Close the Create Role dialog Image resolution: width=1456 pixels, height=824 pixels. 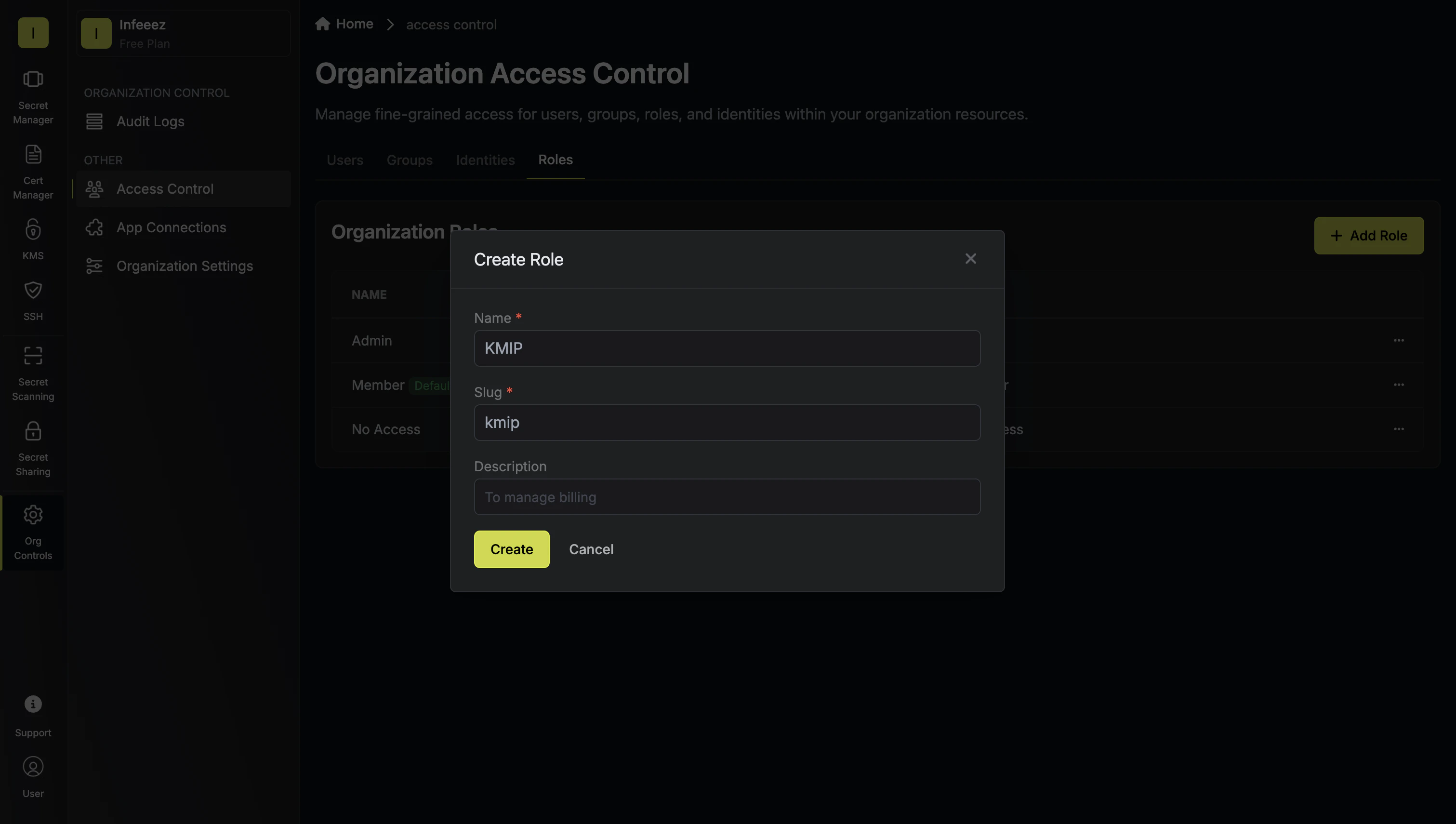[971, 259]
